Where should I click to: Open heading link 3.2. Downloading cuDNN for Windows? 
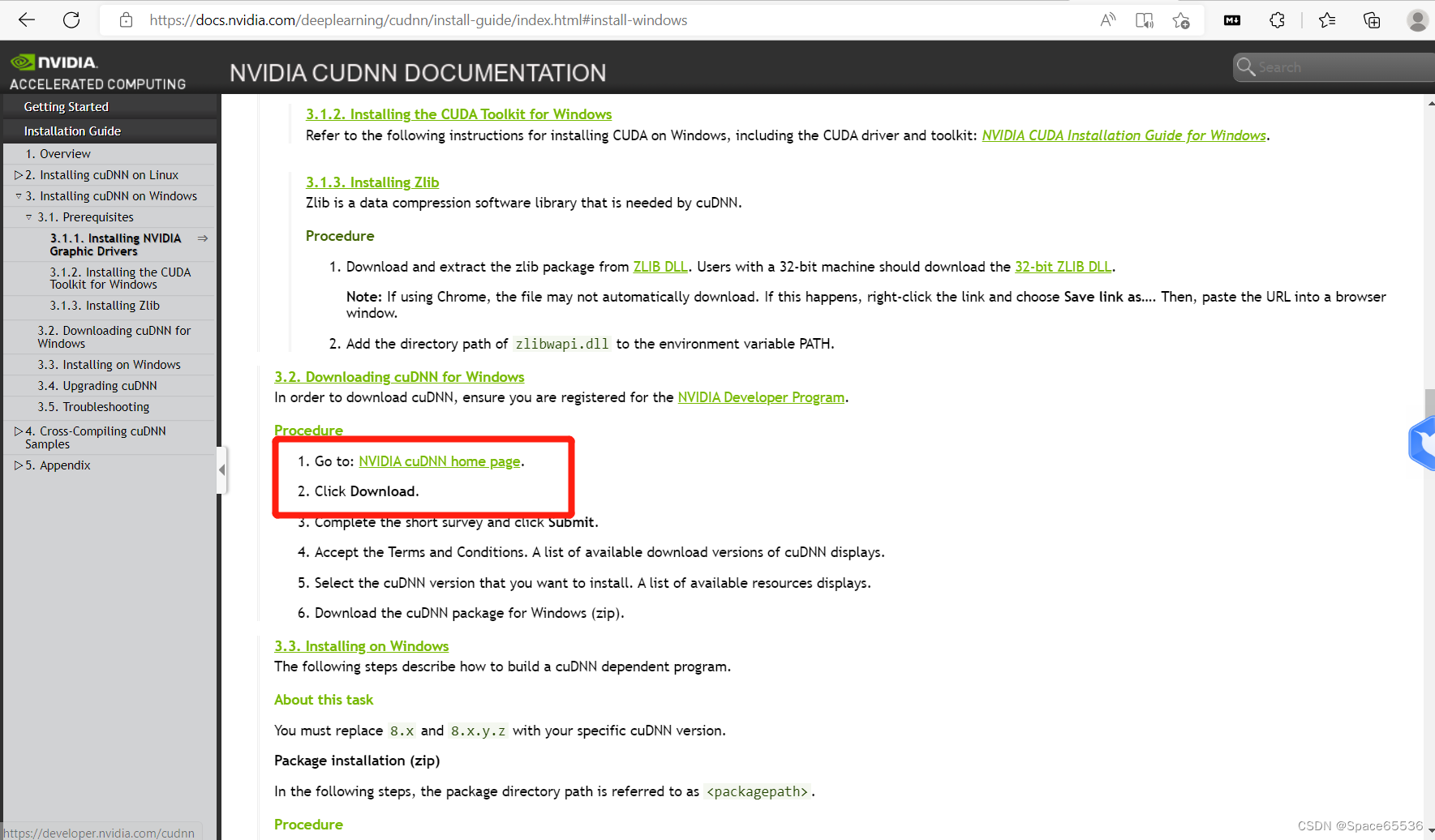399,377
